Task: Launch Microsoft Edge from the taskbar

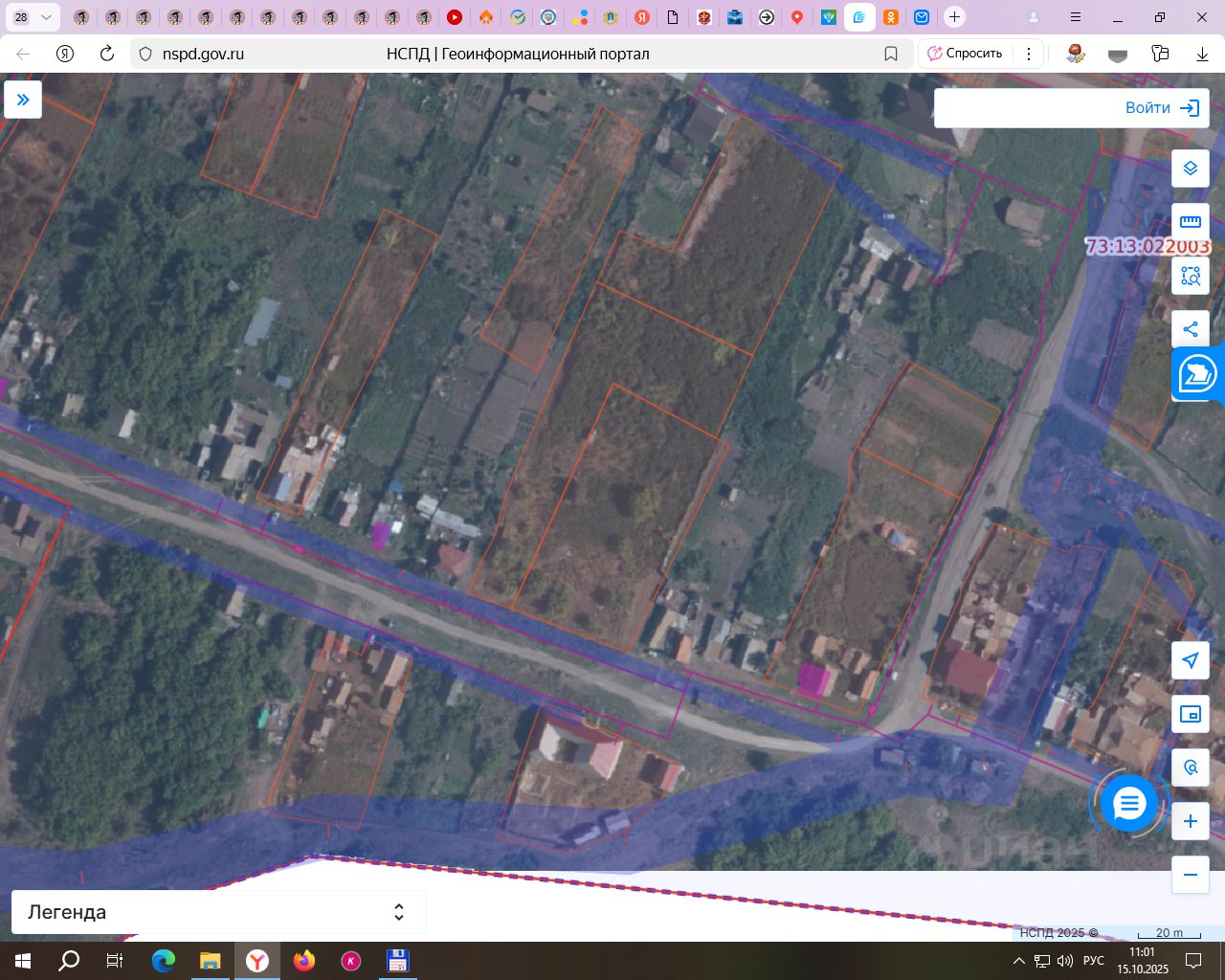Action: 164,961
